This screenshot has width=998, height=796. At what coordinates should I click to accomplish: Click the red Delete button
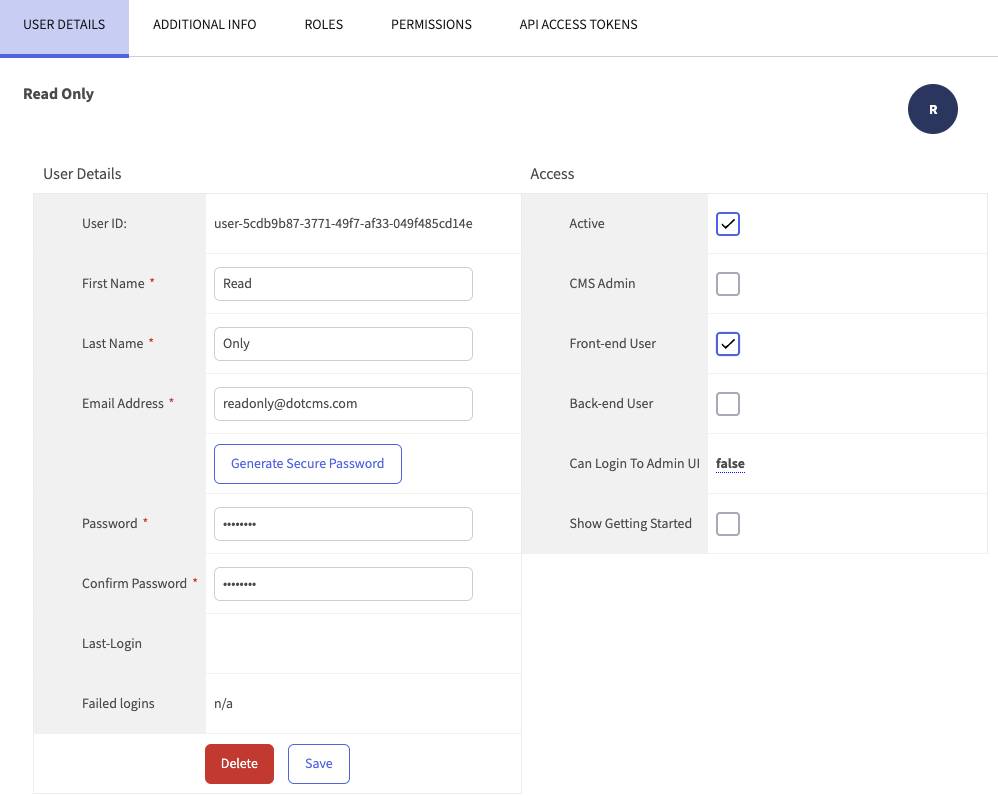point(239,764)
